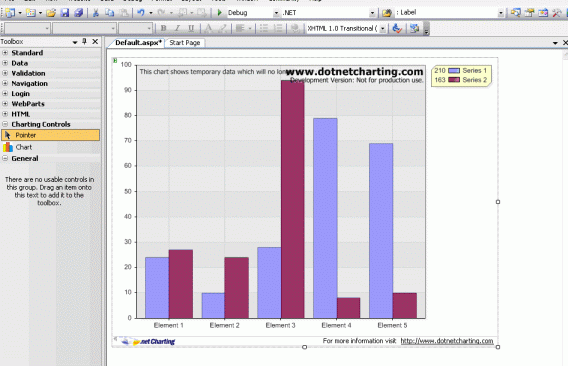Viewport: 568px width, 366px height.
Task: Open the document tab list dropdown arrow
Action: pyautogui.click(x=555, y=43)
